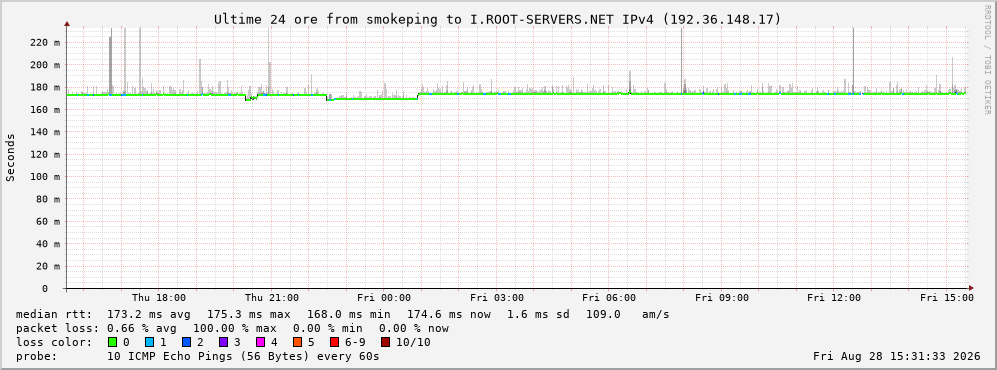997x370 pixels.
Task: Click the graph title for I.ROOT-SERVERS.NET
Action: click(x=497, y=19)
